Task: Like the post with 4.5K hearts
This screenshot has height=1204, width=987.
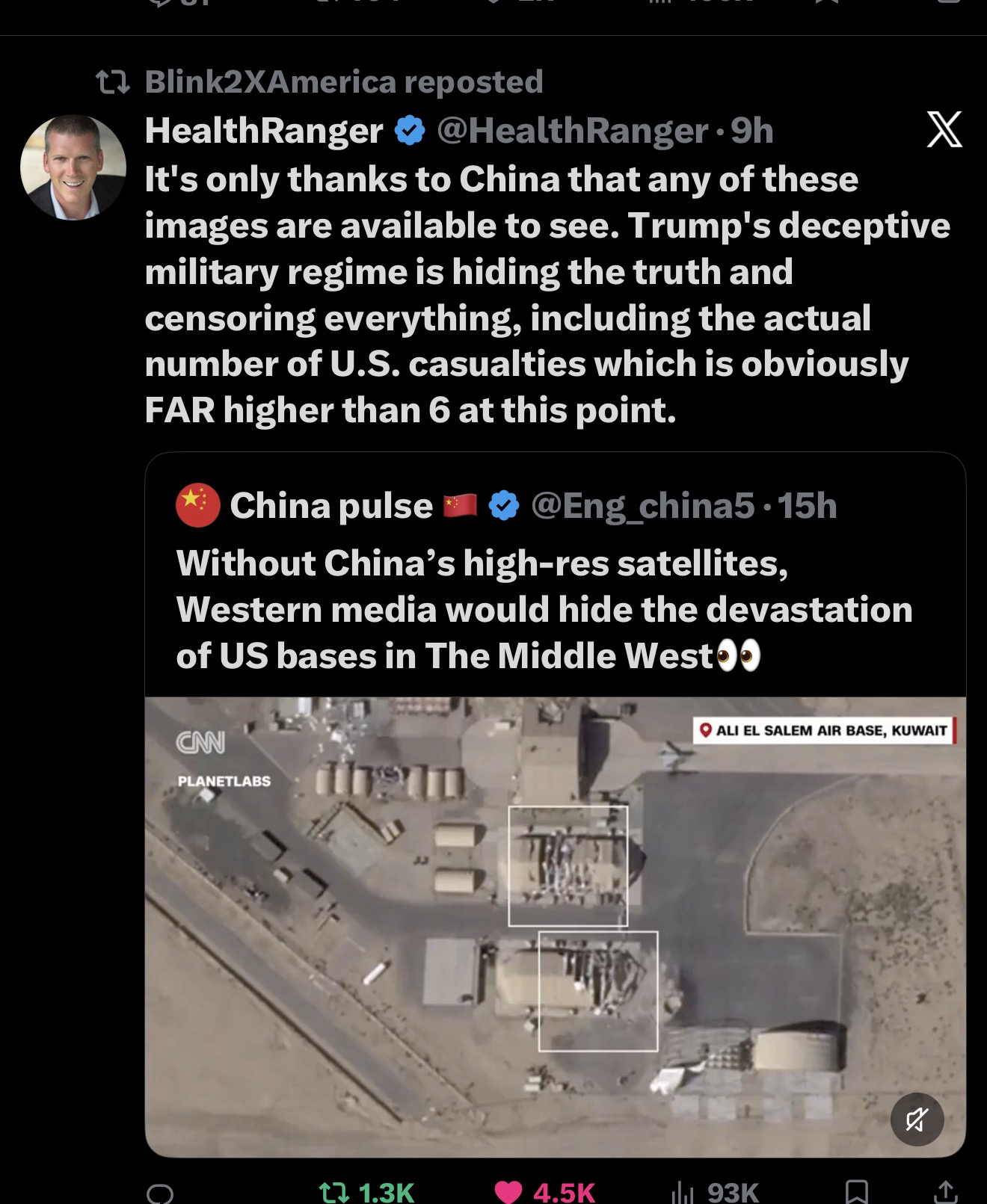Action: tap(545, 1191)
